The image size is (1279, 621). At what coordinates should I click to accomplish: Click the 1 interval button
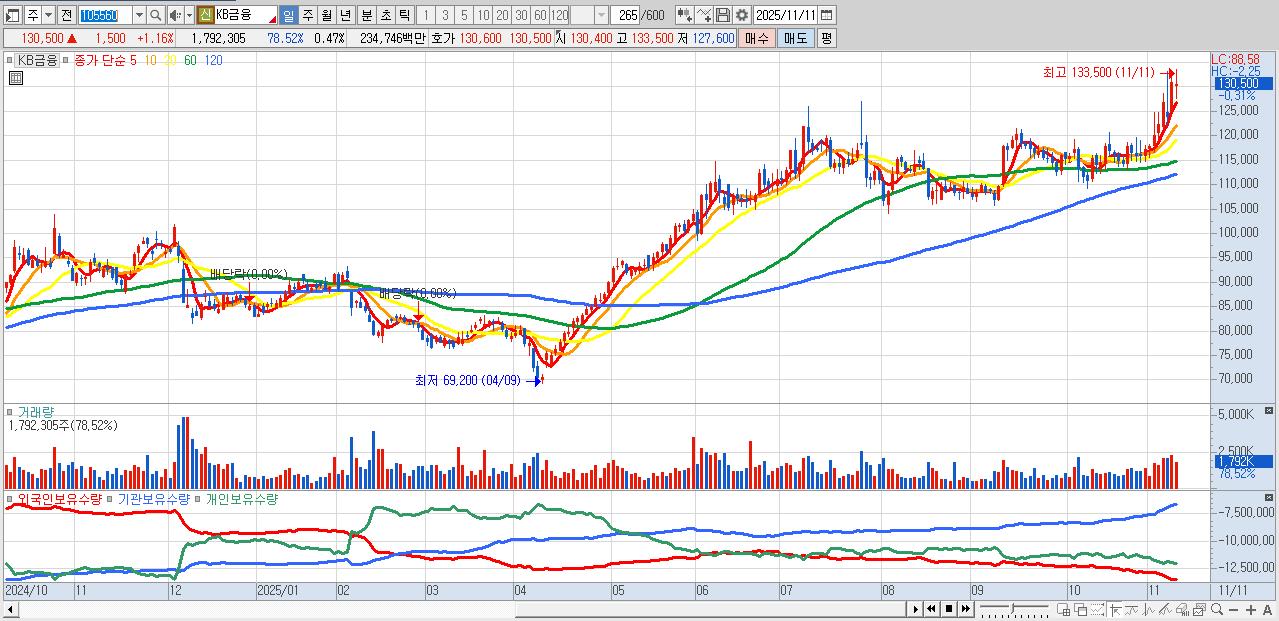click(x=426, y=16)
